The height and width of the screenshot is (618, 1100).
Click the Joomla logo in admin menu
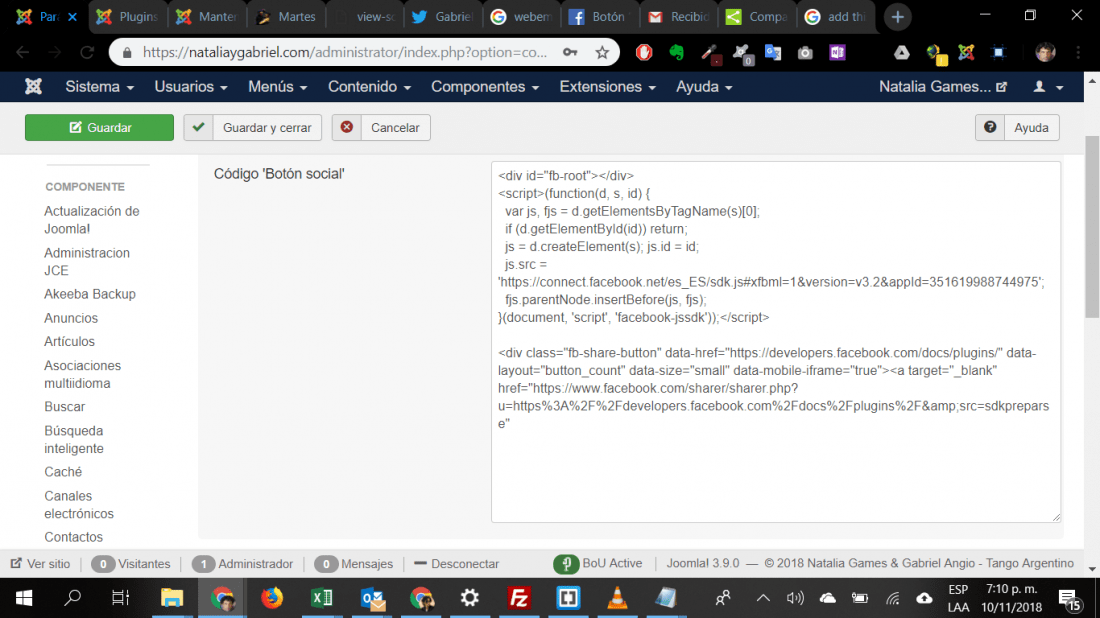tap(33, 87)
